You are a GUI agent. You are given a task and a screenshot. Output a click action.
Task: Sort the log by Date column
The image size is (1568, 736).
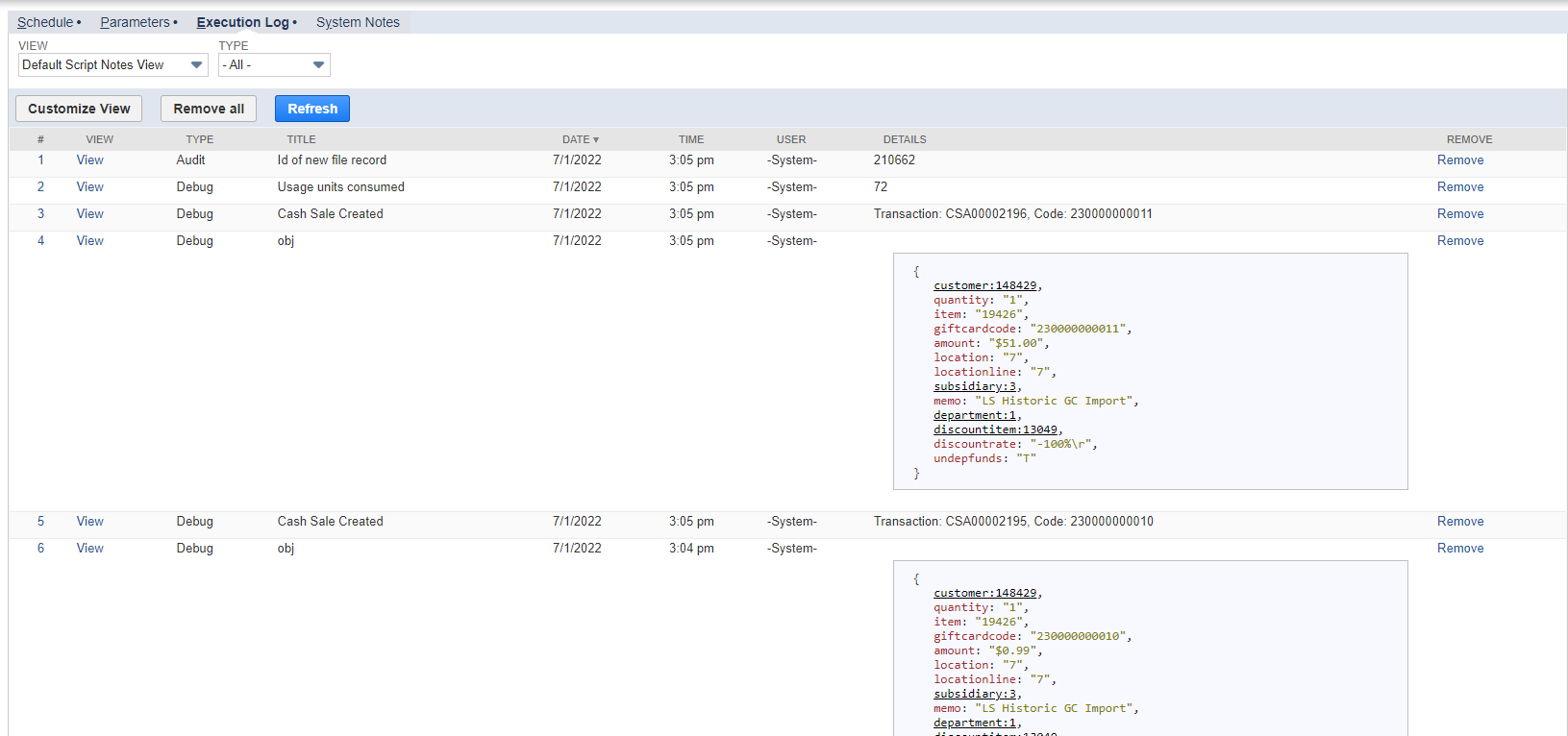click(x=580, y=139)
